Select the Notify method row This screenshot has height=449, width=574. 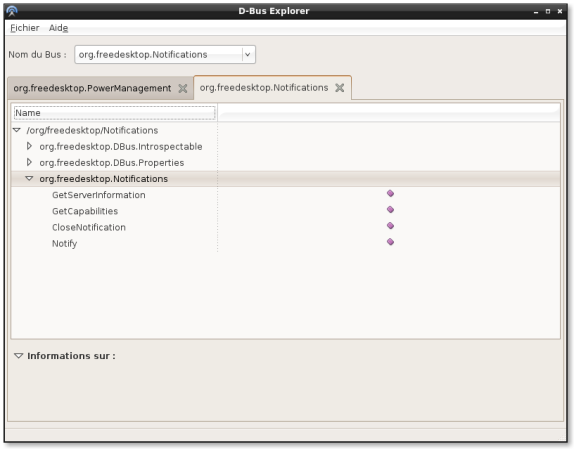pos(286,243)
